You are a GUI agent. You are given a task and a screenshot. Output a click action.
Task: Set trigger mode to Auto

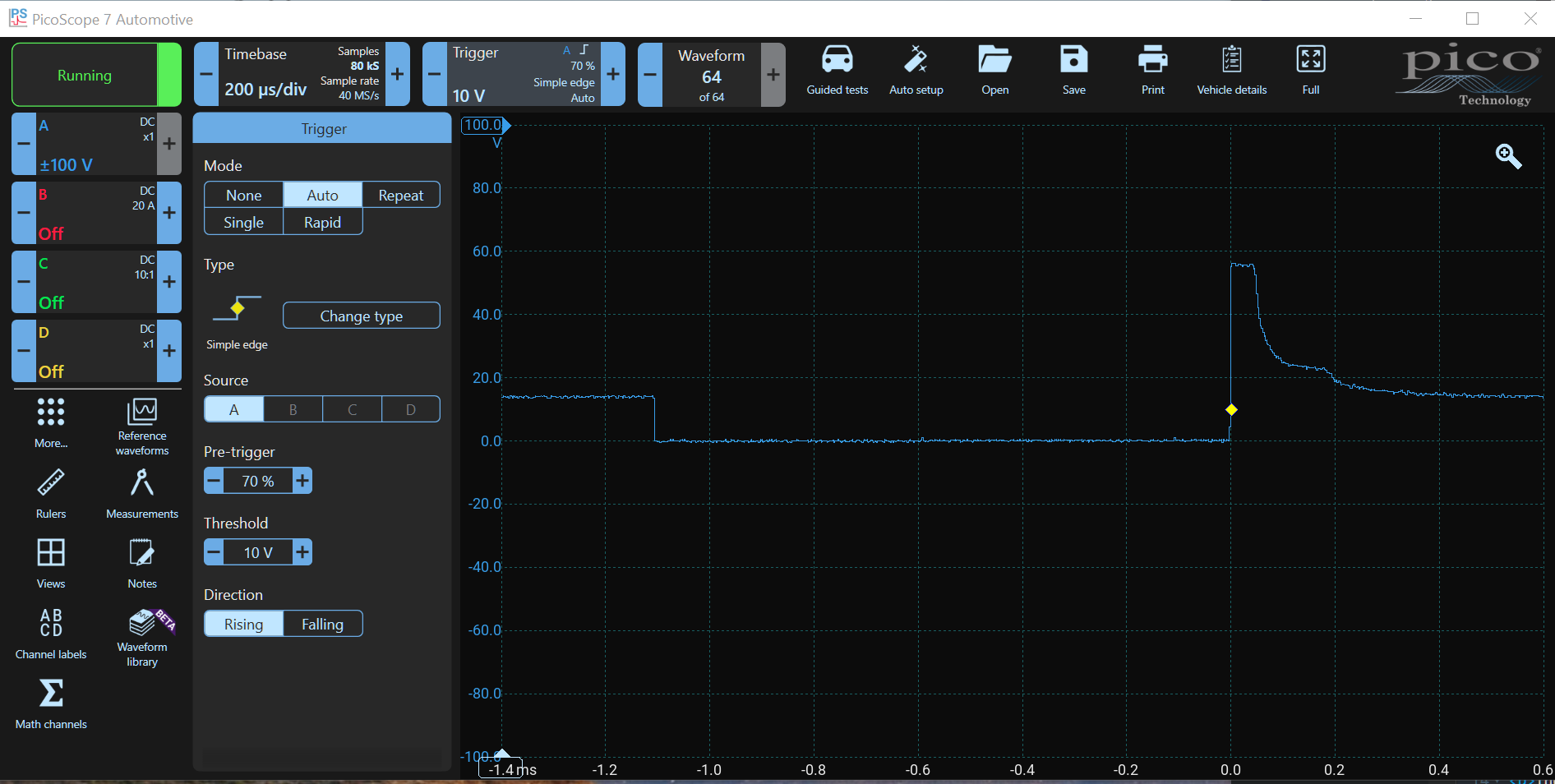(322, 195)
